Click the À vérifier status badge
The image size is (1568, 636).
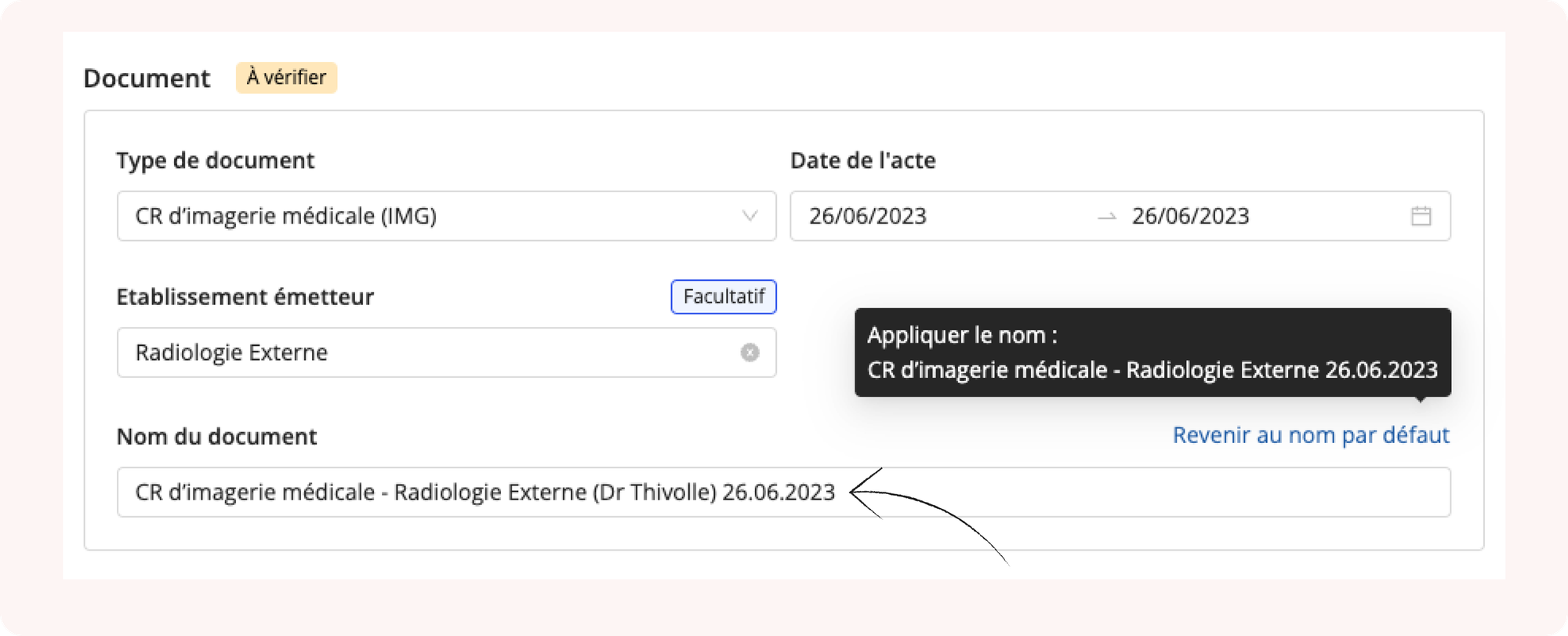click(x=286, y=78)
